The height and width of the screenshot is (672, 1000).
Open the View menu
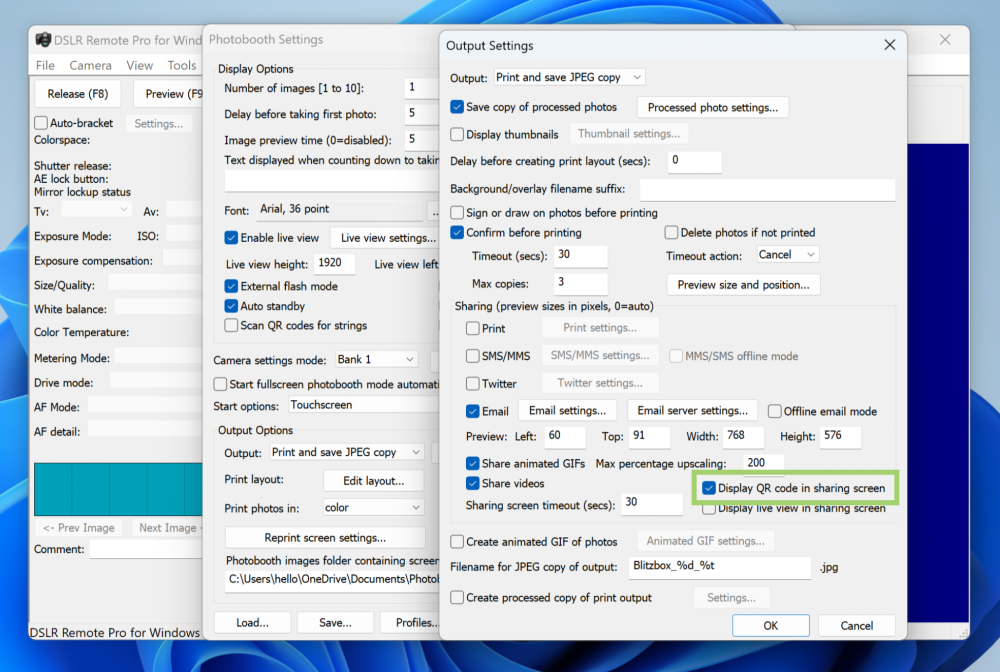point(140,65)
